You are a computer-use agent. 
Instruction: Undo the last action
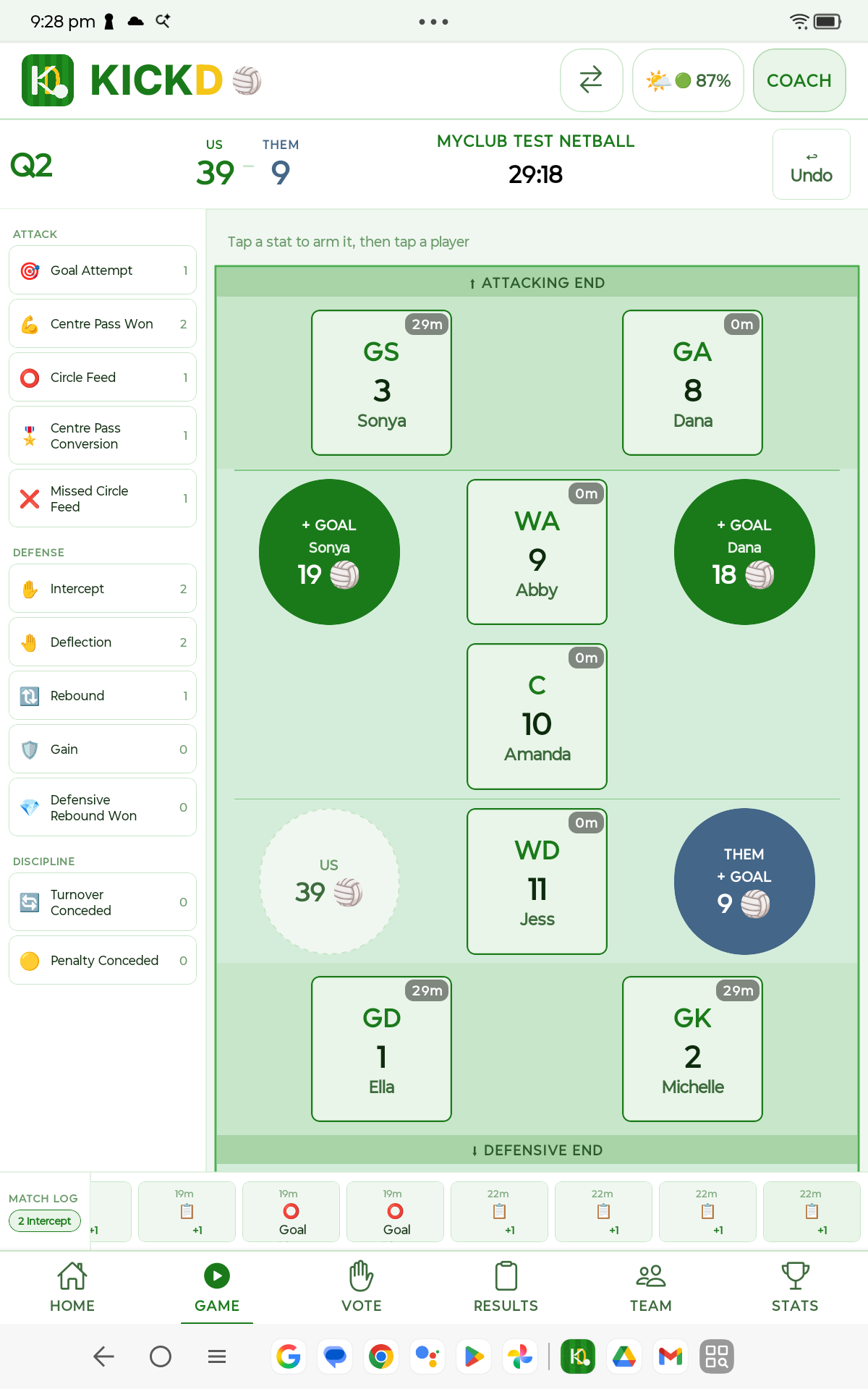pos(811,164)
